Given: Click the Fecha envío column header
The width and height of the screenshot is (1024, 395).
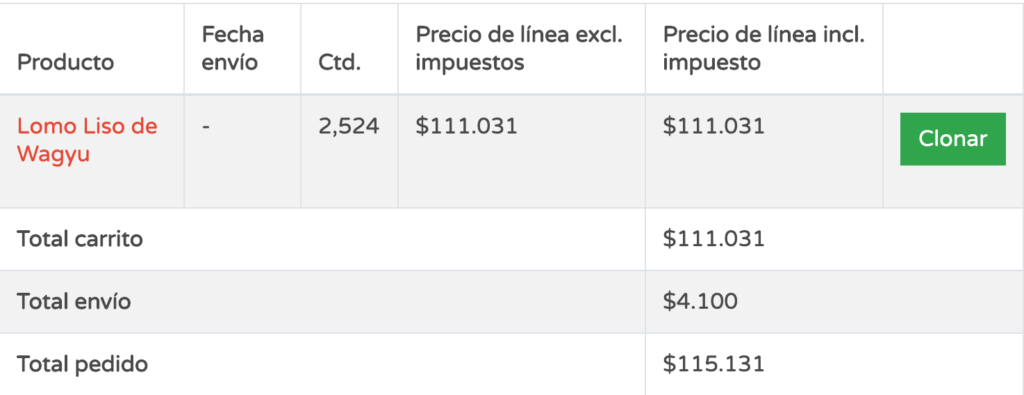Looking at the screenshot, I should click(x=232, y=48).
